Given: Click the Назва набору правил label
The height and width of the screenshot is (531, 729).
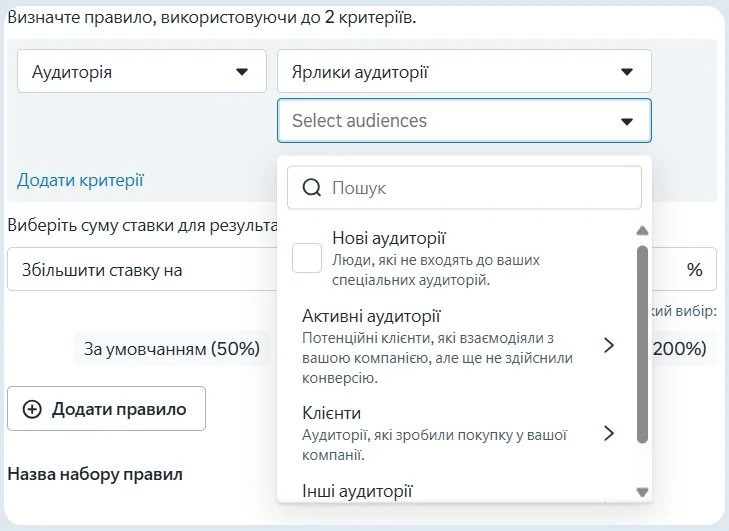Looking at the screenshot, I should [95, 474].
